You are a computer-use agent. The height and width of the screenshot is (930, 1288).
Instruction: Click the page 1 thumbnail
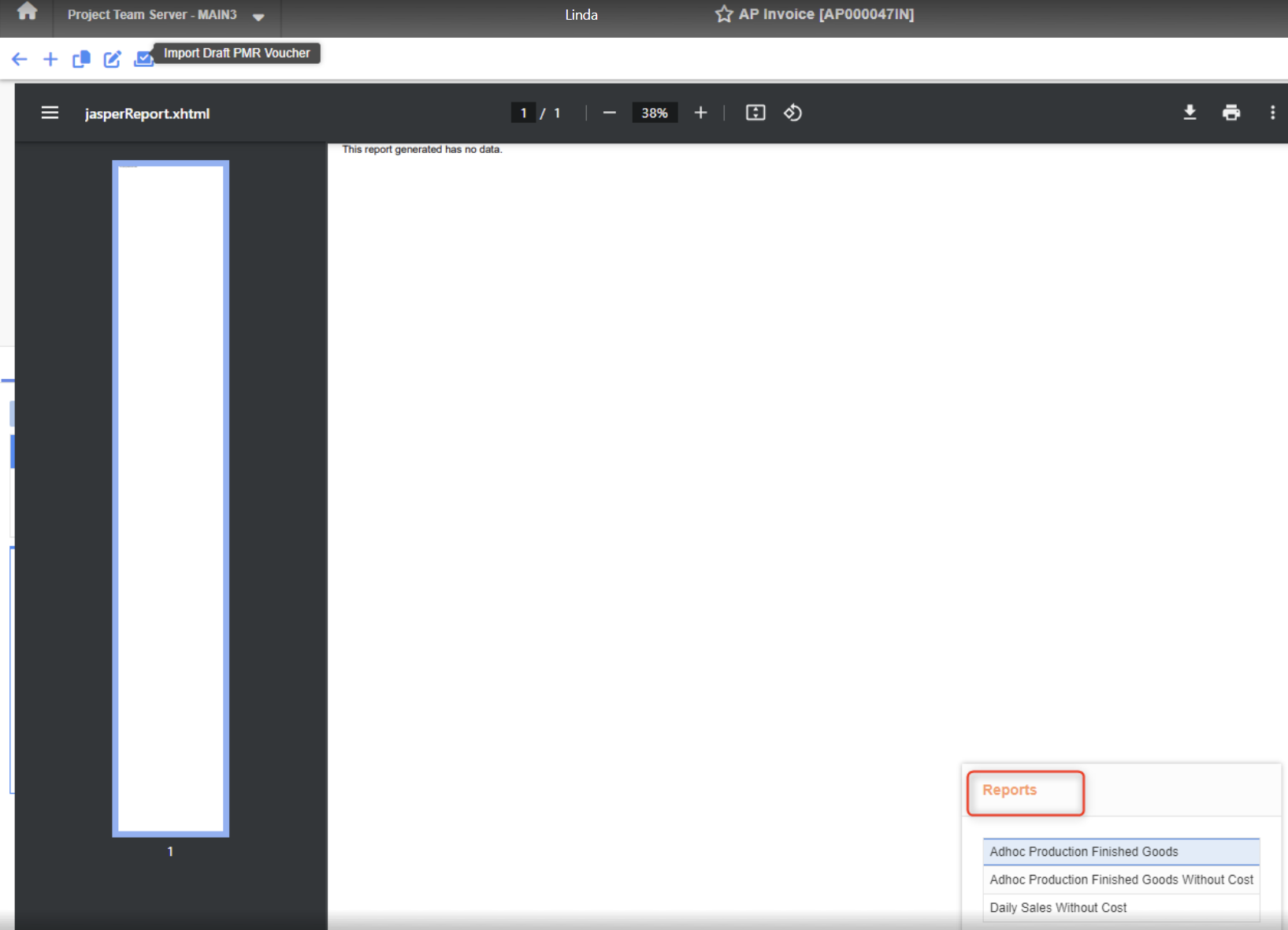(171, 498)
